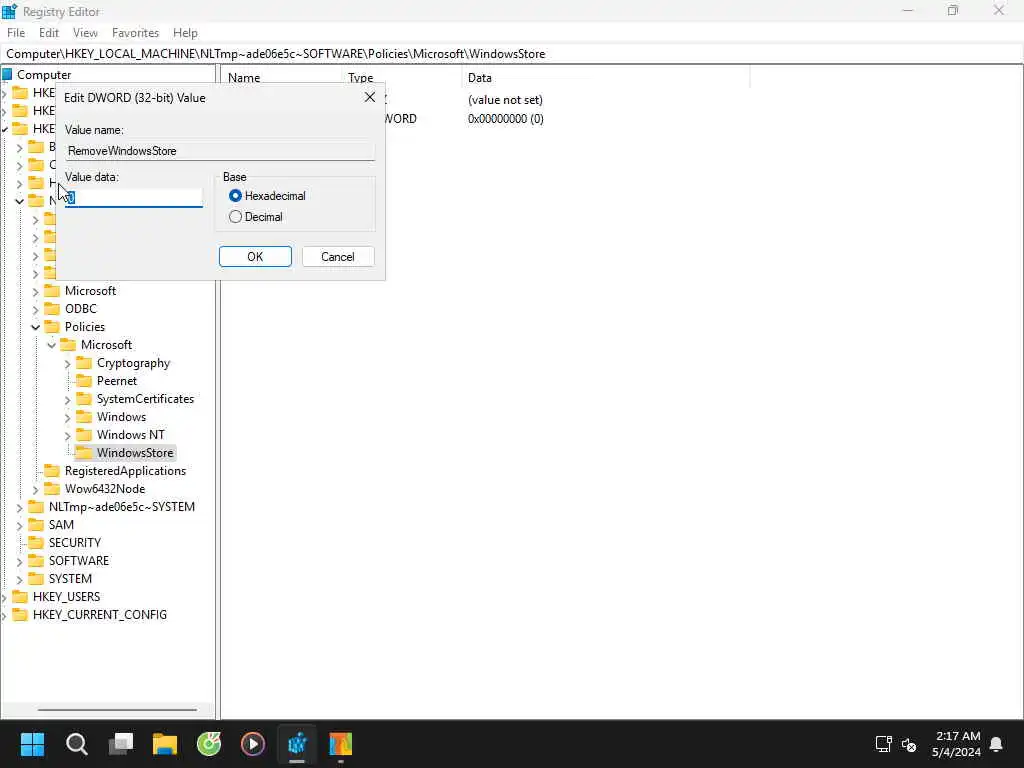The height and width of the screenshot is (768, 1024).
Task: Click the Windows NT folder icon
Action: click(84, 435)
